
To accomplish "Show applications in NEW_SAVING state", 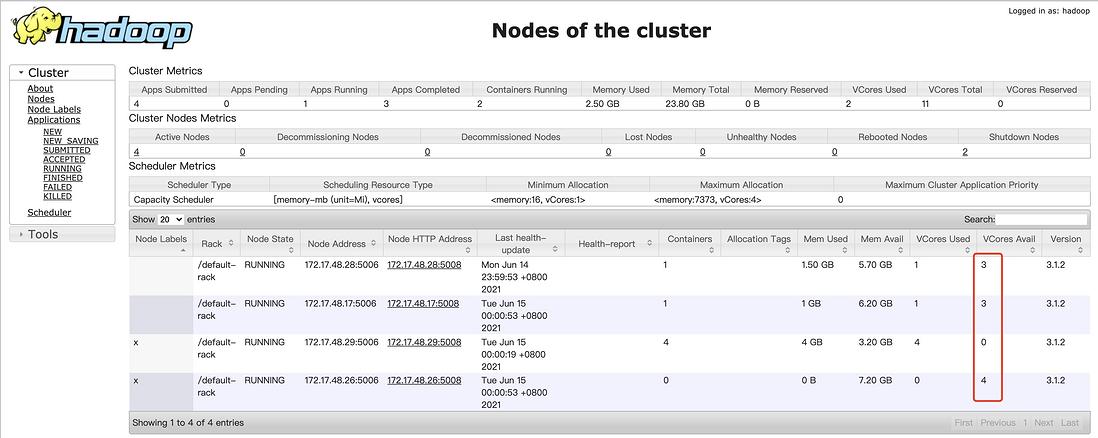I will (71, 141).
